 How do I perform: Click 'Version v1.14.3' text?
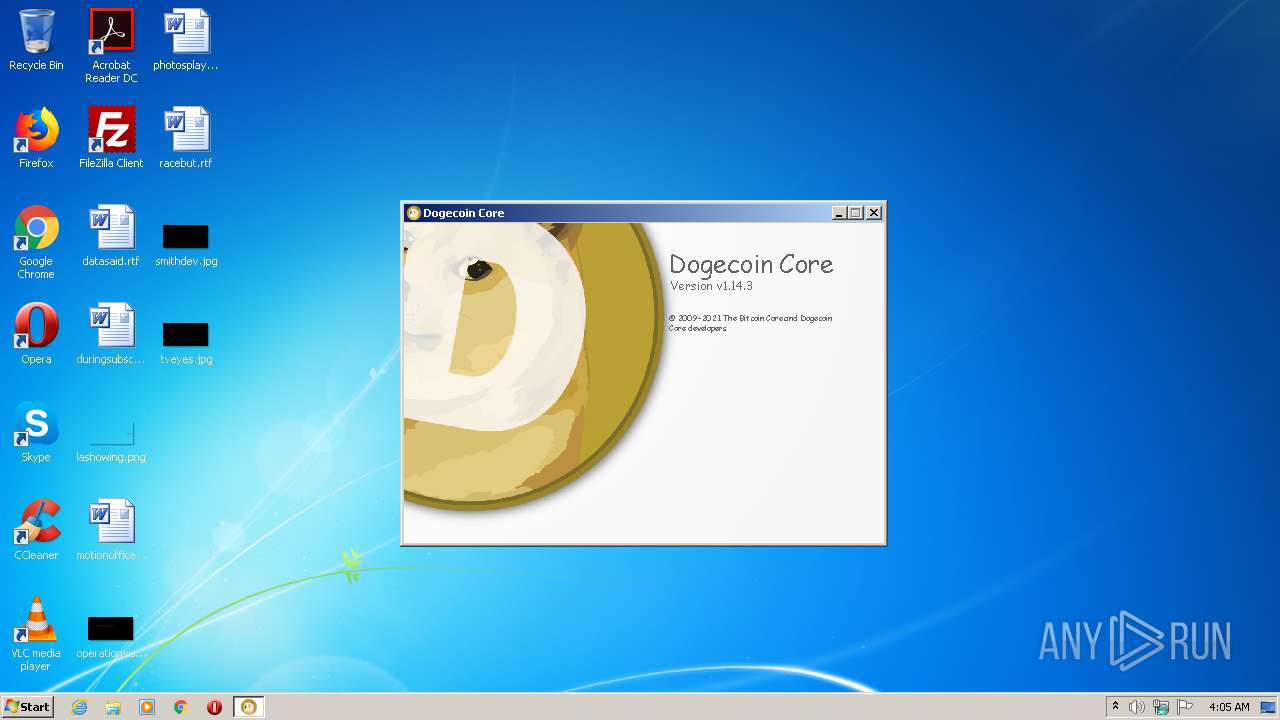711,286
